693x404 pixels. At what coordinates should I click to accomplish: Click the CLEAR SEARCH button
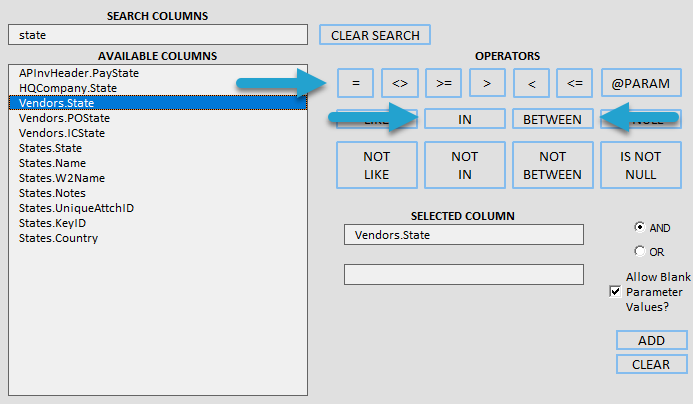click(x=375, y=35)
